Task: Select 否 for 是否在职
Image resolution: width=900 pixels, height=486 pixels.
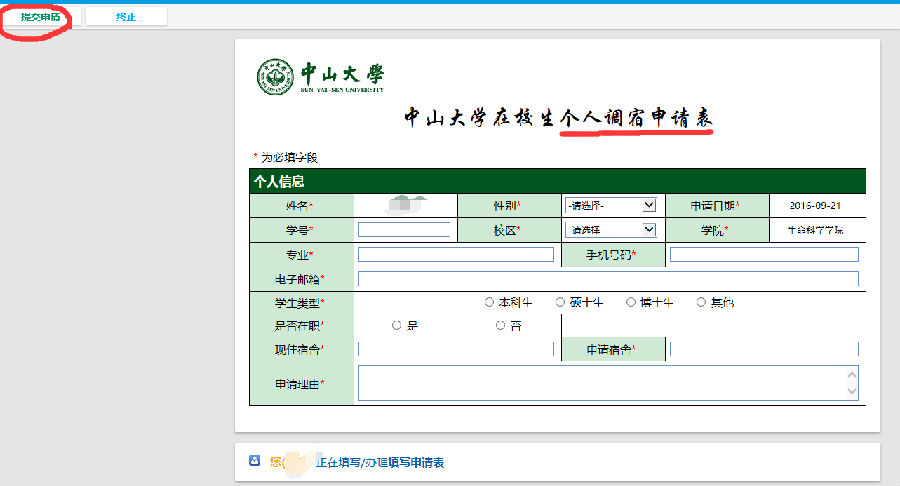Action: (x=501, y=325)
